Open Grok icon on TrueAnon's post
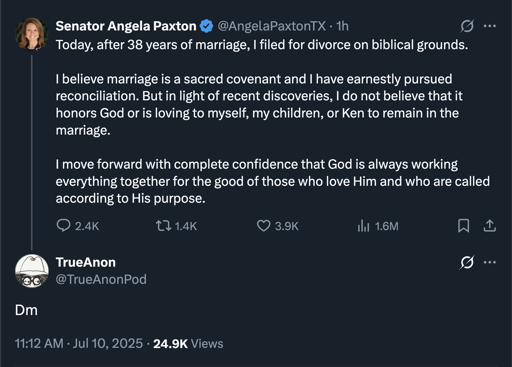This screenshot has width=512, height=367. coord(467,262)
